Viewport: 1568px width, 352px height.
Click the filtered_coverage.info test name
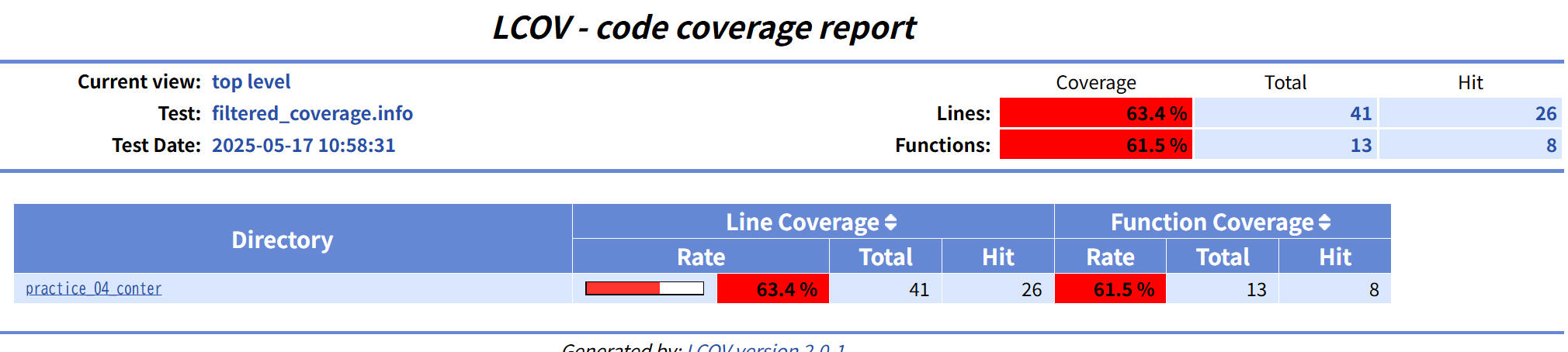312,113
